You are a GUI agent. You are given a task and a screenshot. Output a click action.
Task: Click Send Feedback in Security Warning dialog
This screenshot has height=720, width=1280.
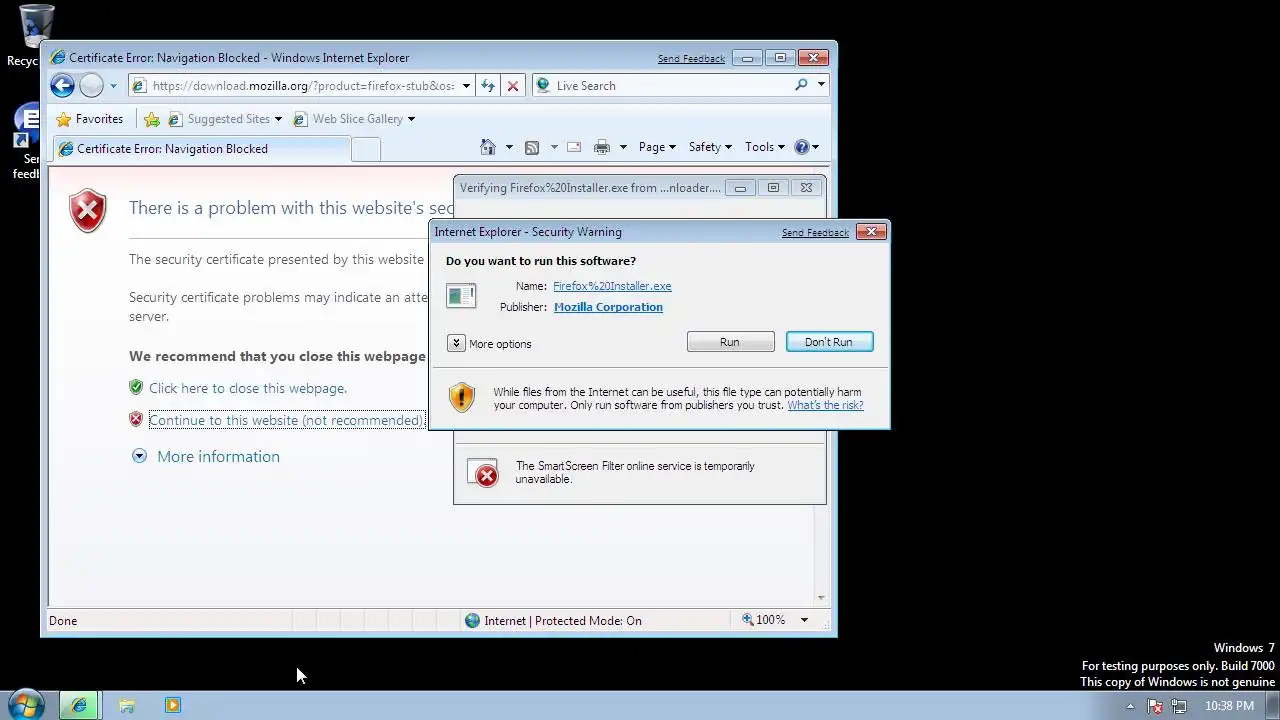815,233
